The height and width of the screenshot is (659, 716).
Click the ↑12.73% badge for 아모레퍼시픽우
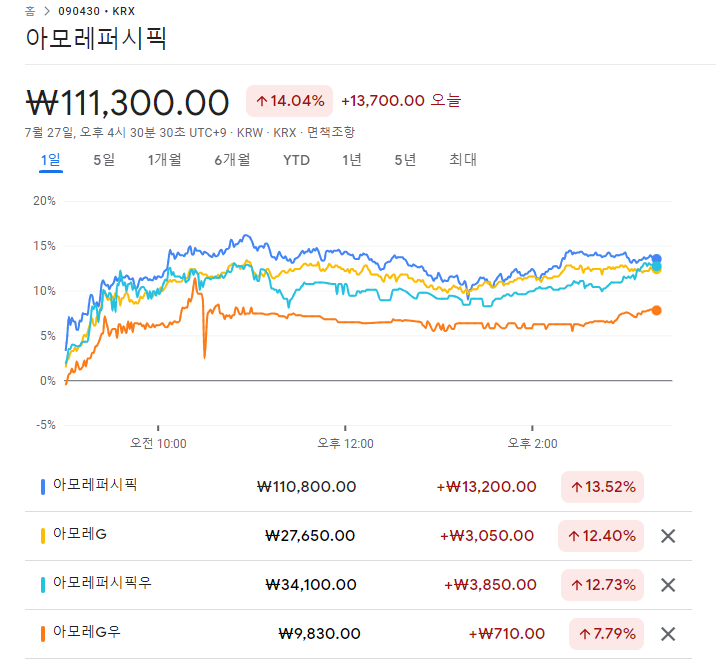click(602, 585)
